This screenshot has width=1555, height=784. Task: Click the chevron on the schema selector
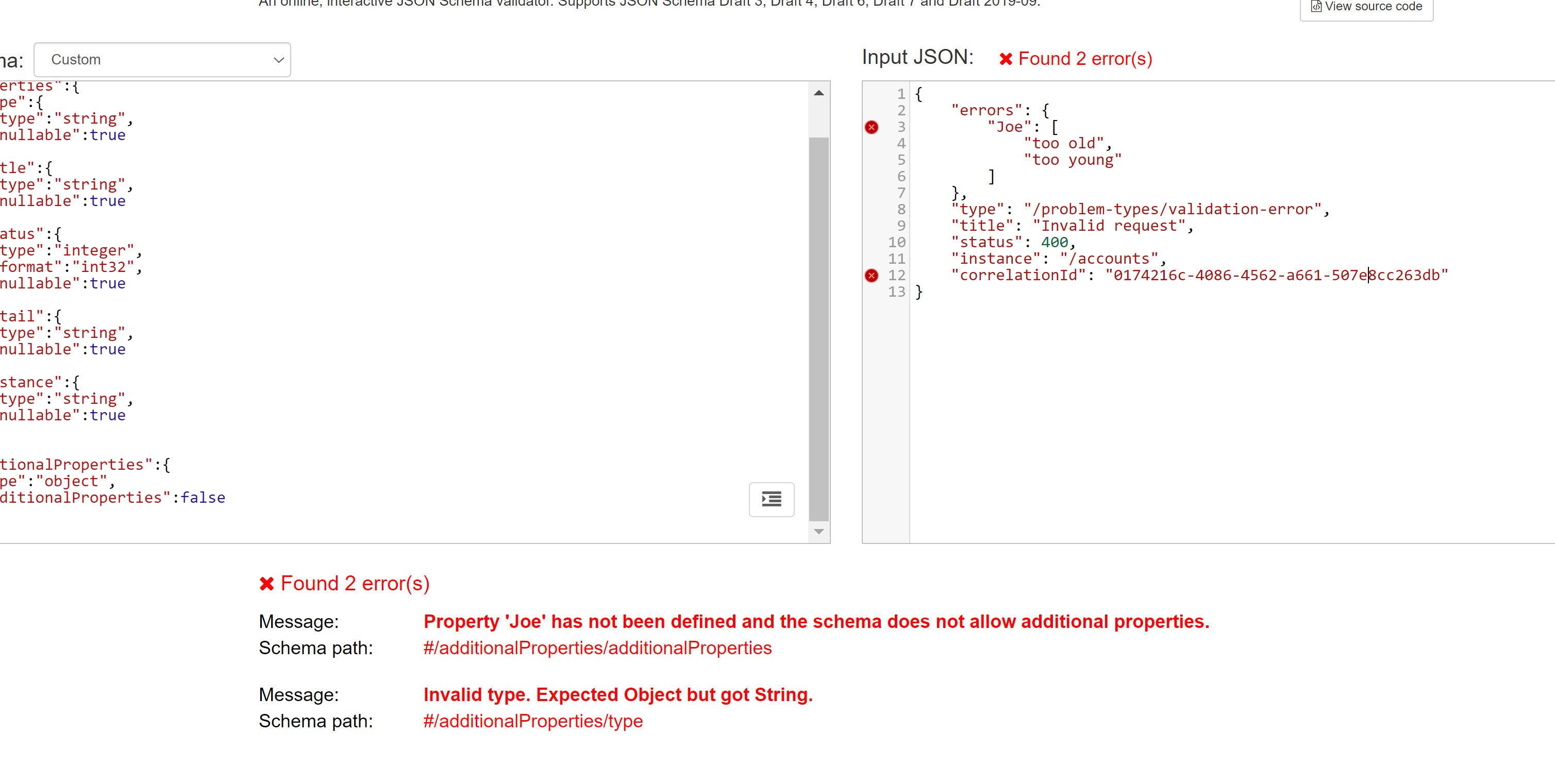[278, 60]
